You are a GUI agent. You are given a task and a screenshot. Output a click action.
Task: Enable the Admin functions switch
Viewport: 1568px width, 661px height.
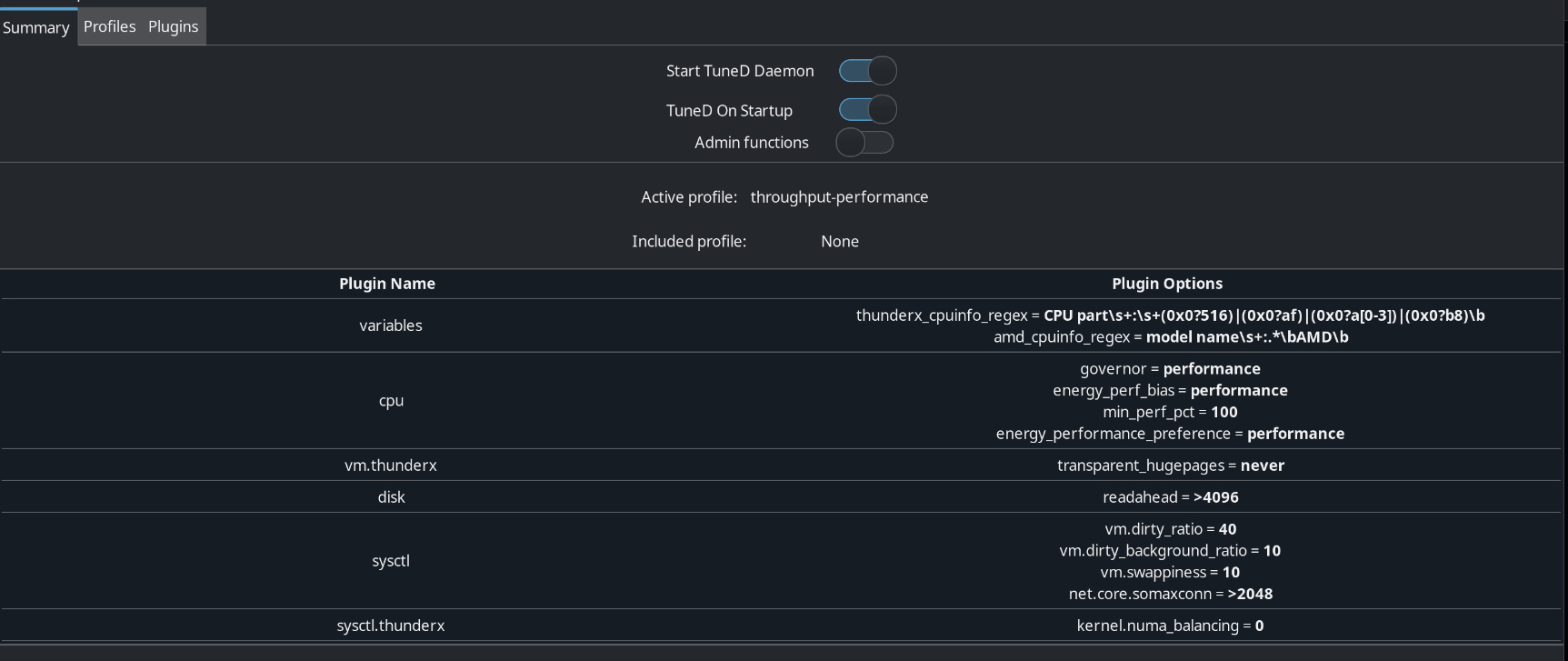tap(864, 143)
